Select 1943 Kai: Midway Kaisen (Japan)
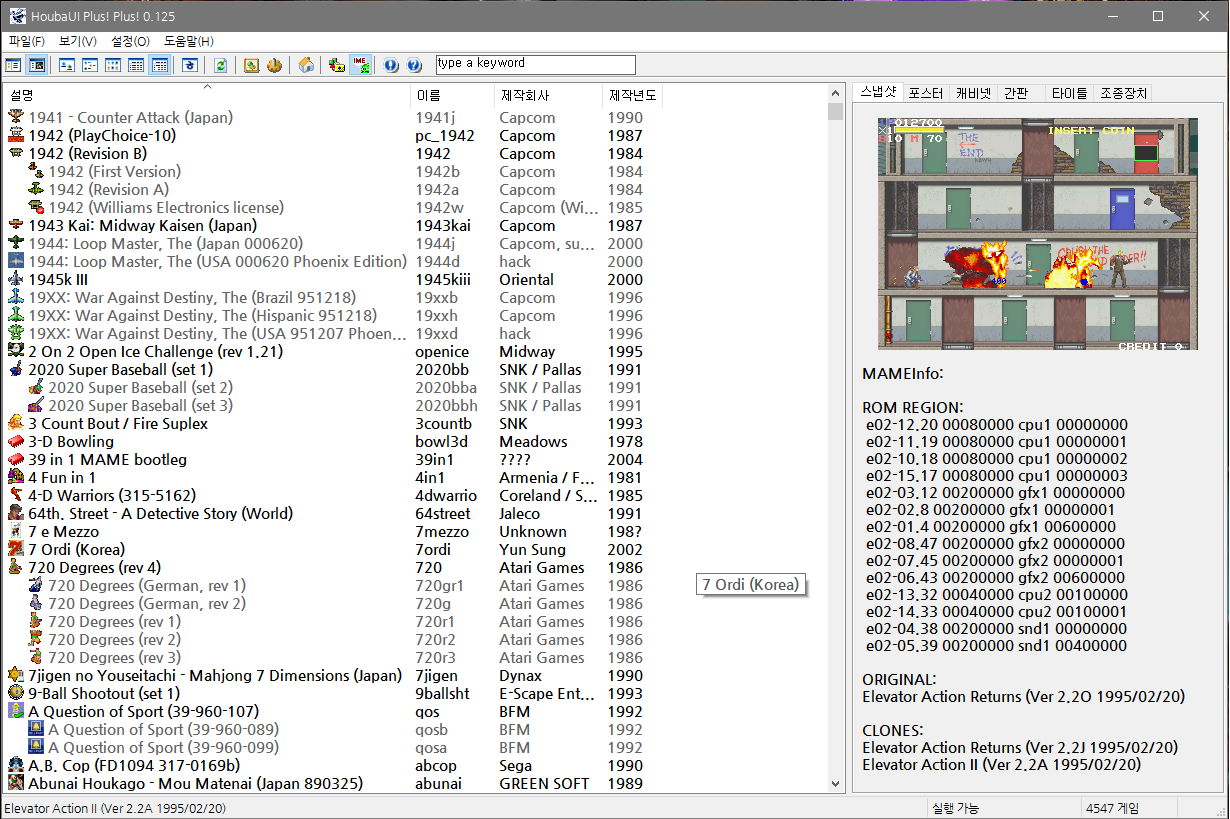1230x819 pixels. click(x=333, y=226)
